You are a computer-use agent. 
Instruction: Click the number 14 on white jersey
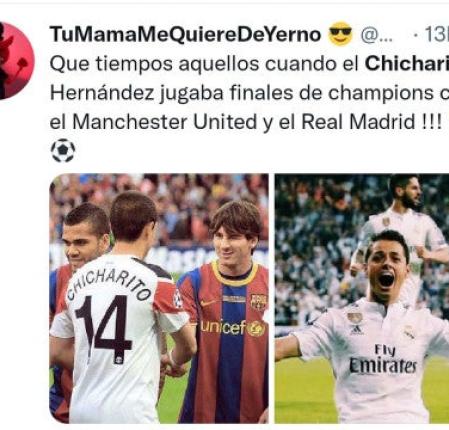[103, 329]
